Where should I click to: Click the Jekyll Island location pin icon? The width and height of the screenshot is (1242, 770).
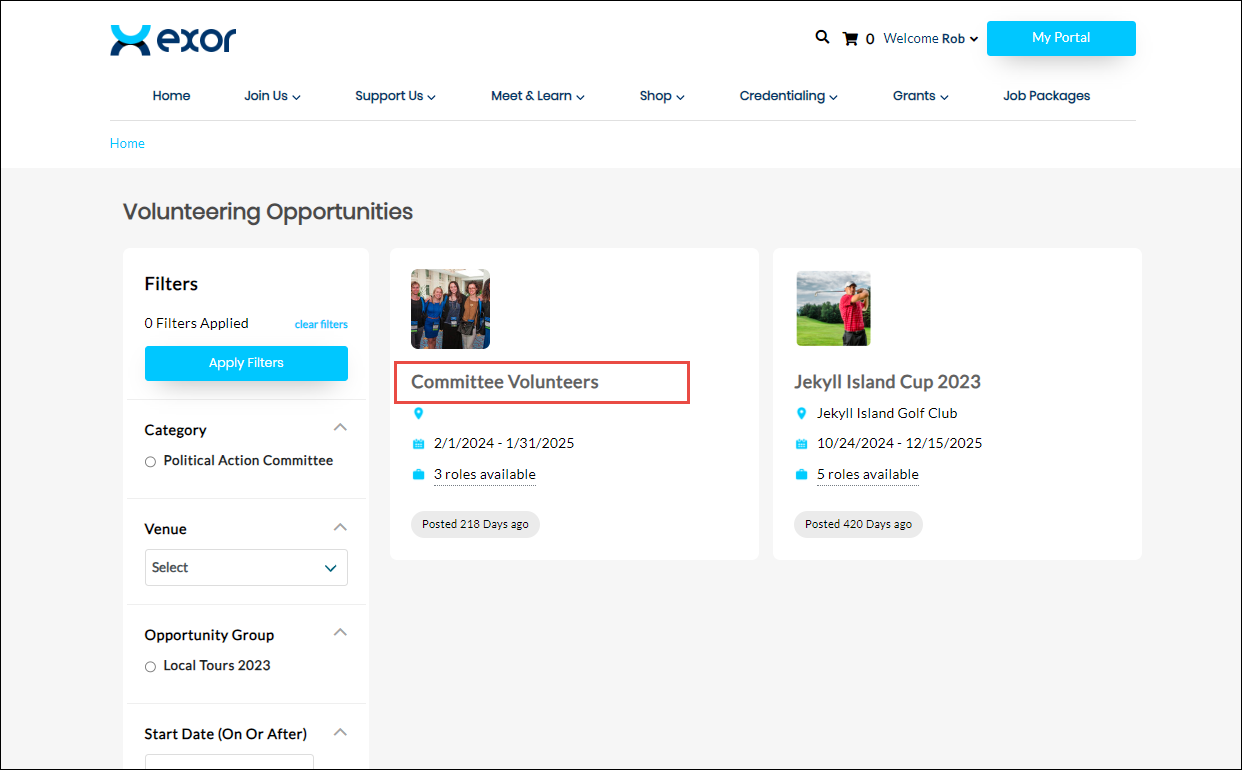[801, 413]
